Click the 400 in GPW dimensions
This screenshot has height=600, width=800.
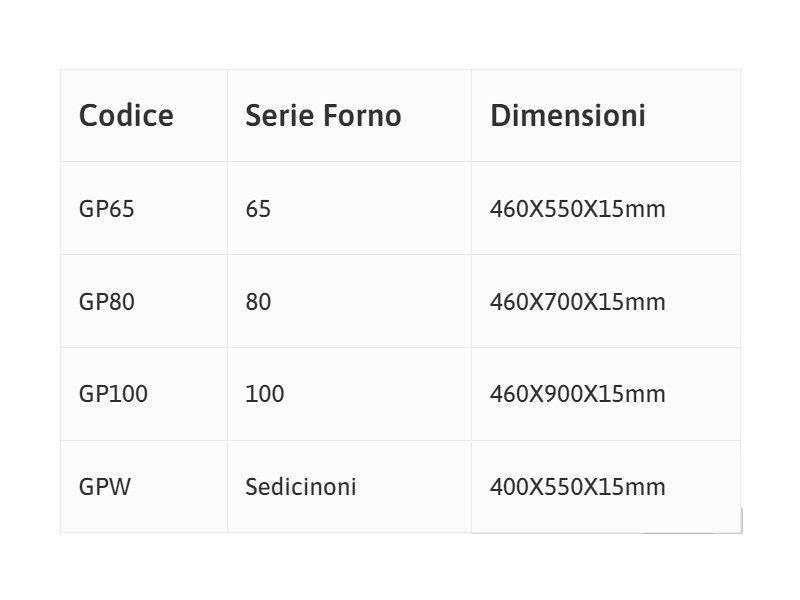(508, 487)
